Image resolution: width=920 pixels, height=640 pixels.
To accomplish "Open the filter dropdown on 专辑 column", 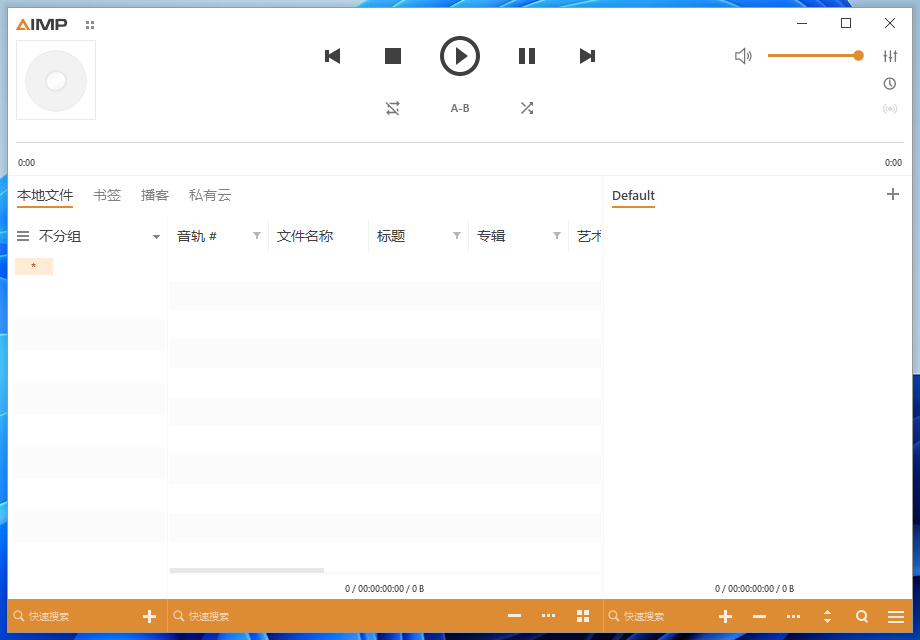I will (556, 236).
